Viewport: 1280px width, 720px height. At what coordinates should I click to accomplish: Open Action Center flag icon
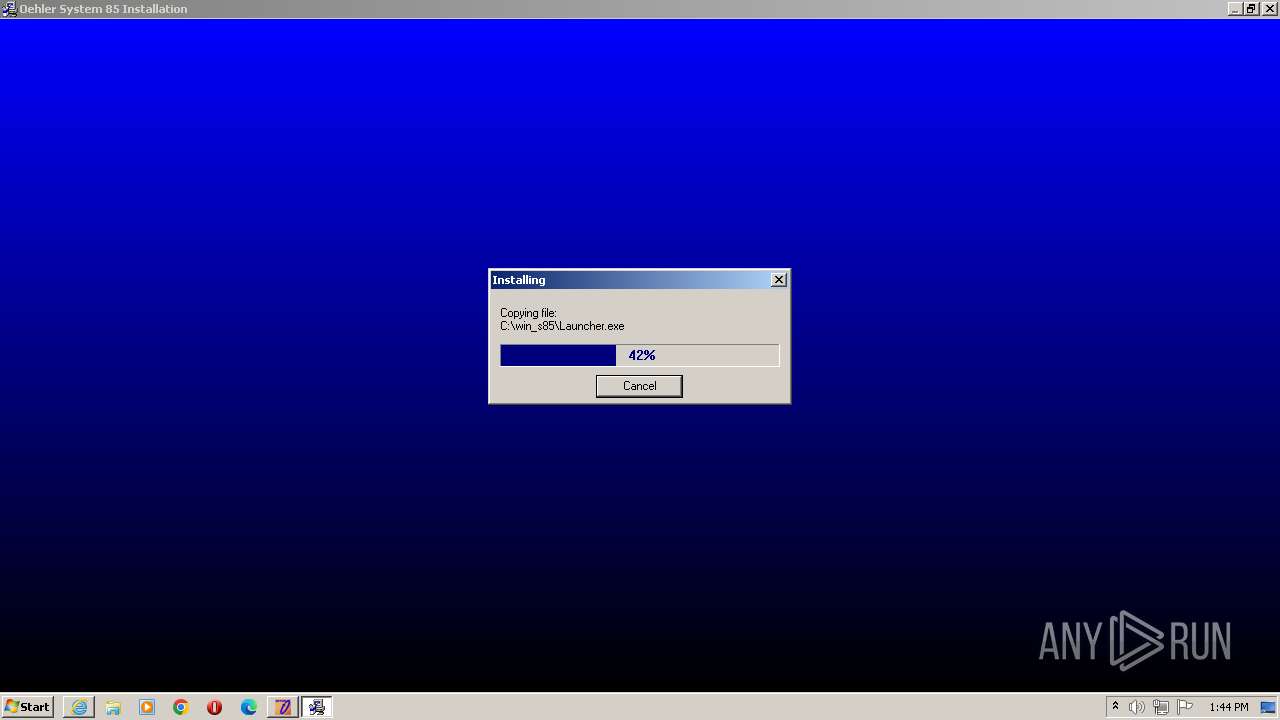[1185, 707]
